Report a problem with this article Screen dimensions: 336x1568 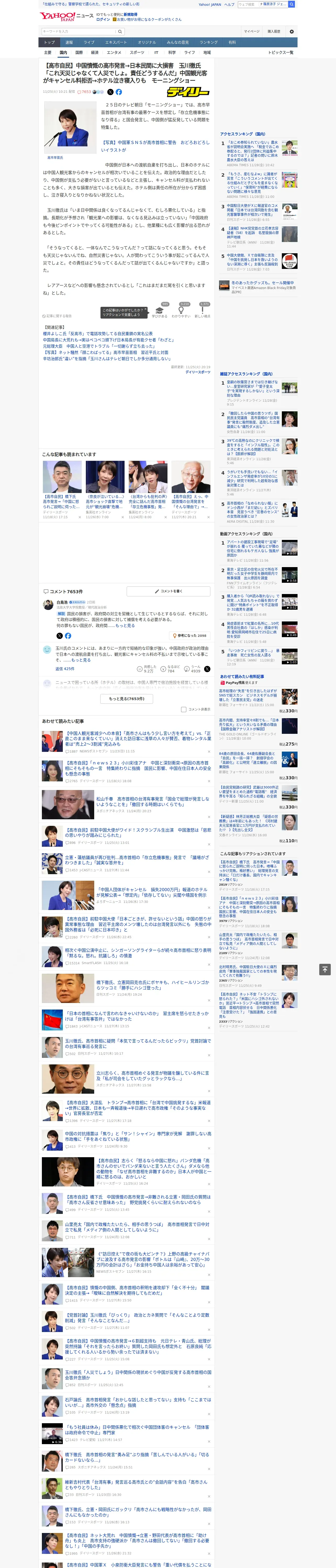pyautogui.click(x=57, y=316)
